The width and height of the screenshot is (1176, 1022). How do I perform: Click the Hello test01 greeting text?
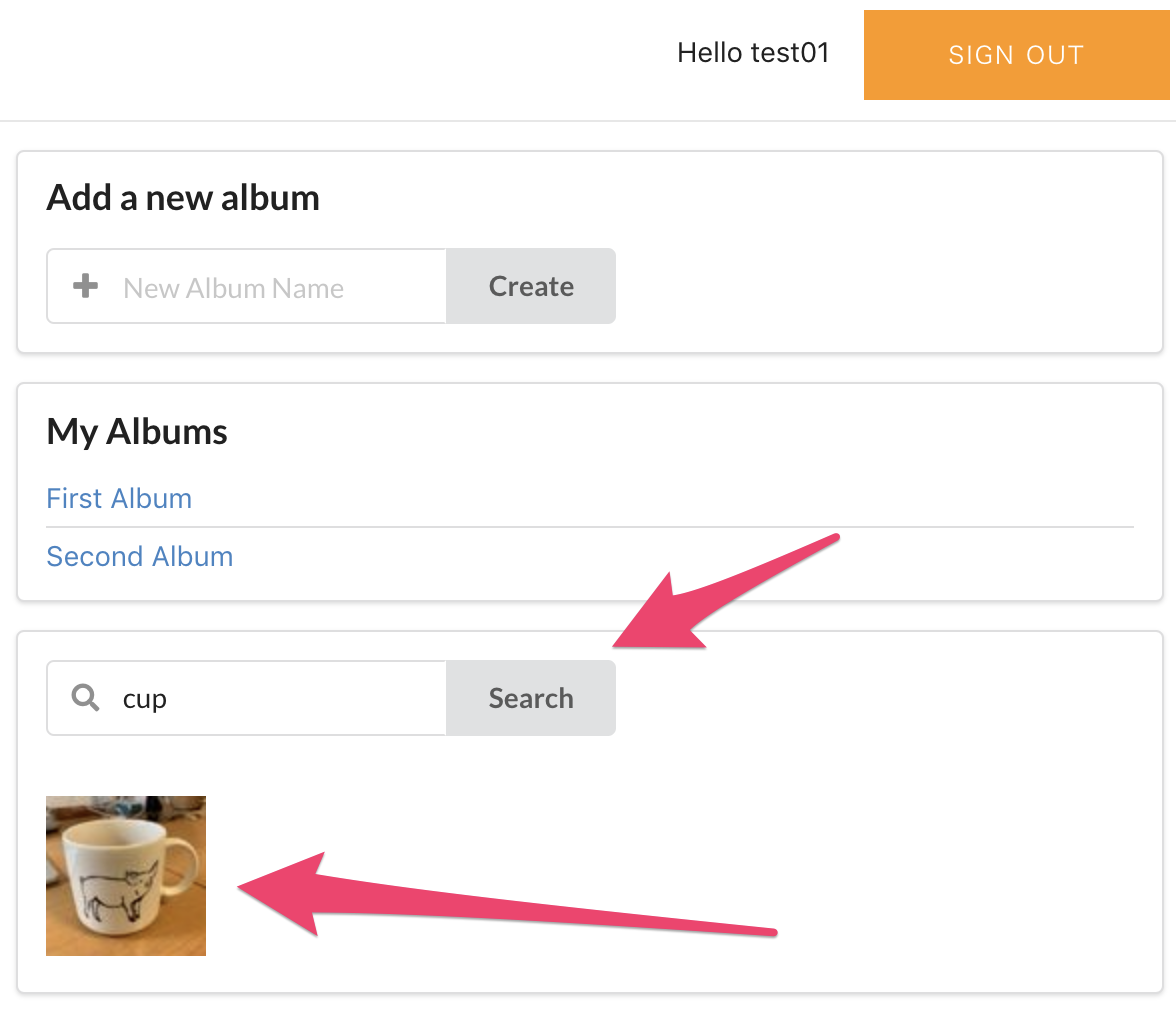[x=753, y=53]
